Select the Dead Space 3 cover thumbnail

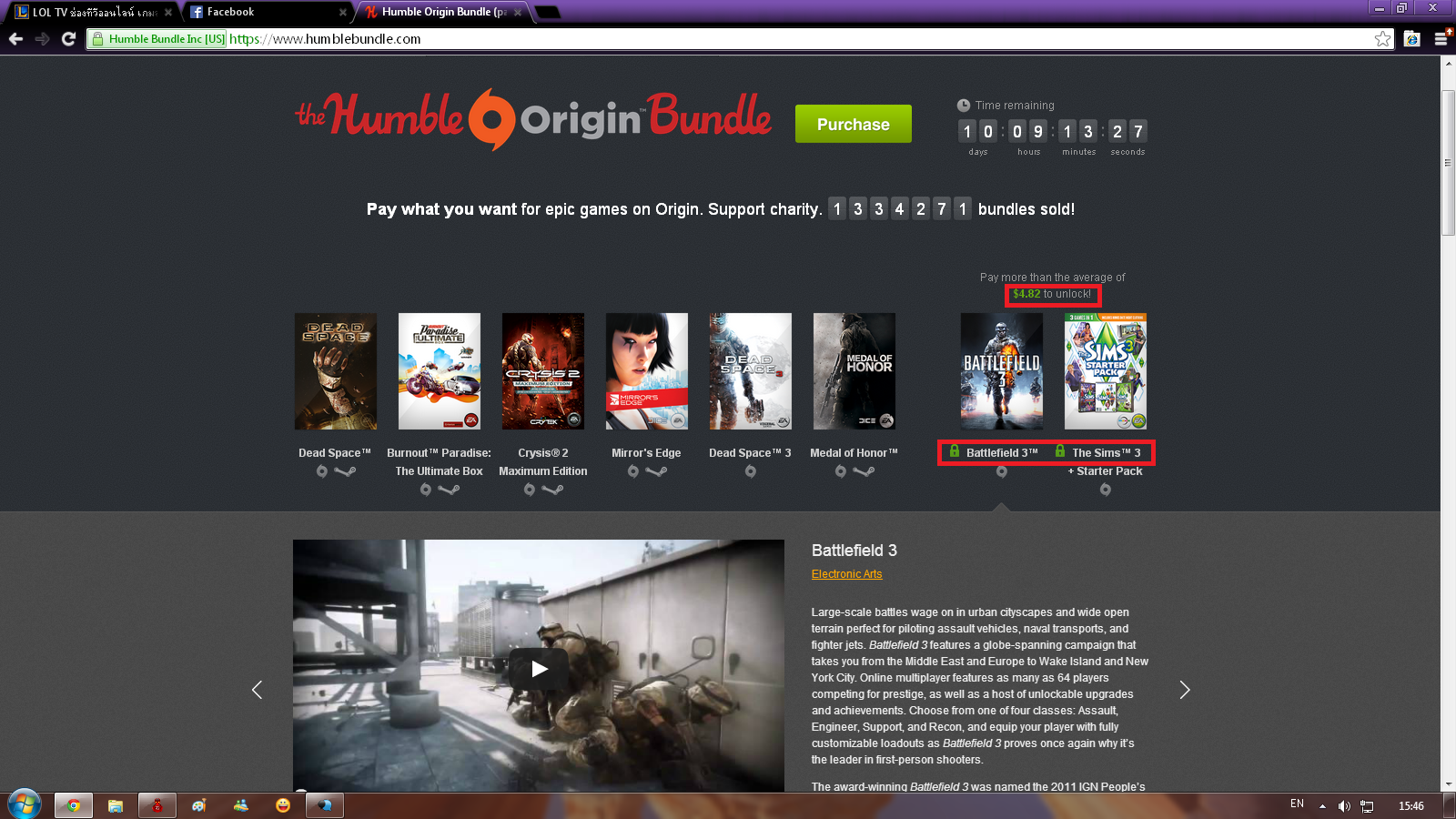pyautogui.click(x=751, y=371)
